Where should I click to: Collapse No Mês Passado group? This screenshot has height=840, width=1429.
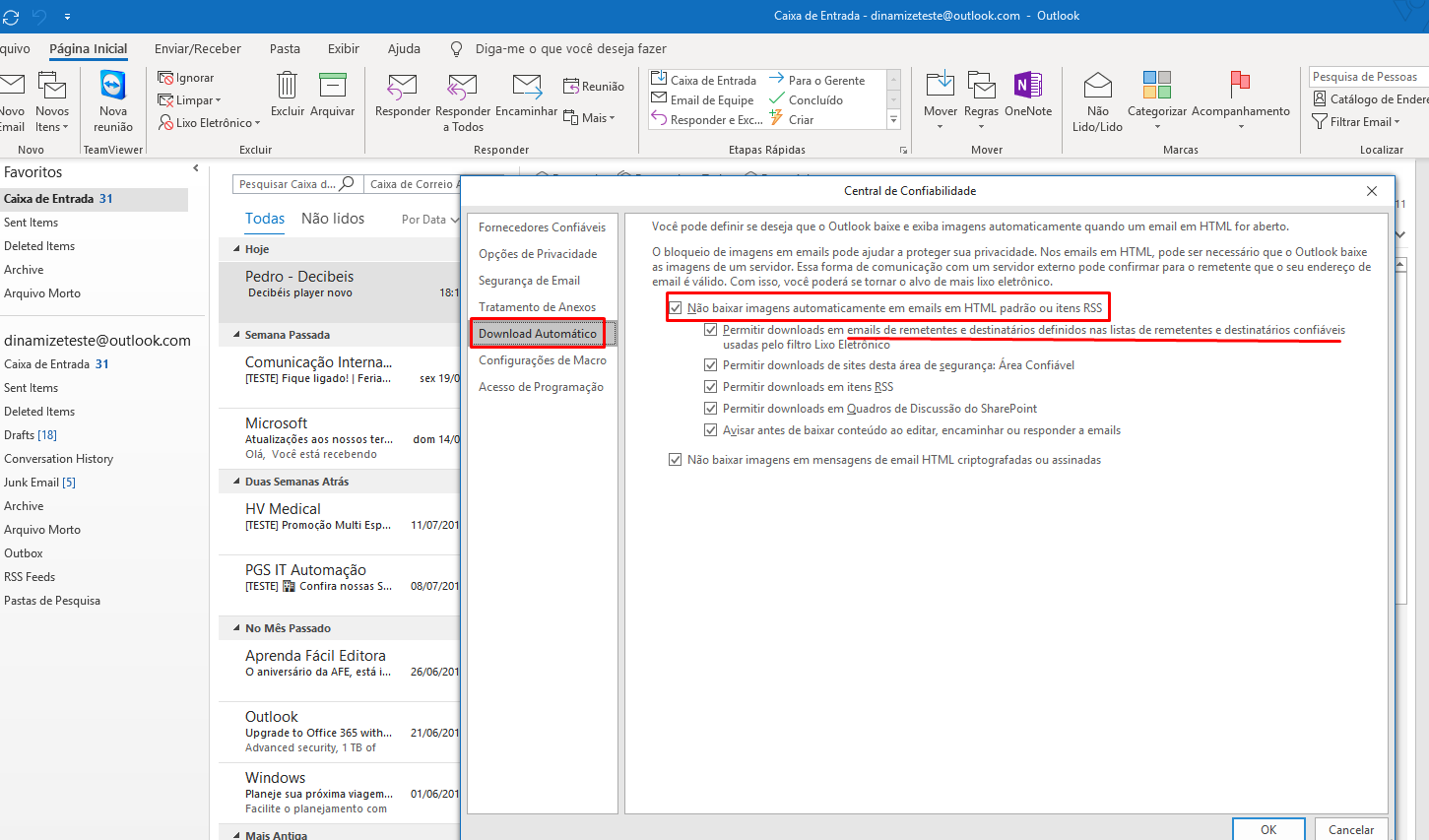(236, 628)
